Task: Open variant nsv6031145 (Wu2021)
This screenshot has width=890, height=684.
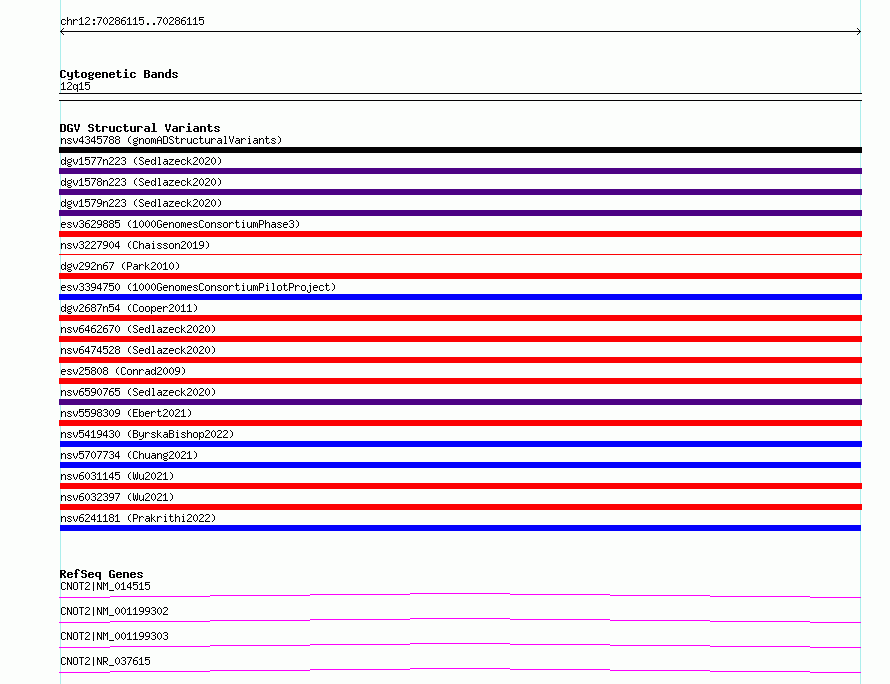Action: [x=117, y=476]
